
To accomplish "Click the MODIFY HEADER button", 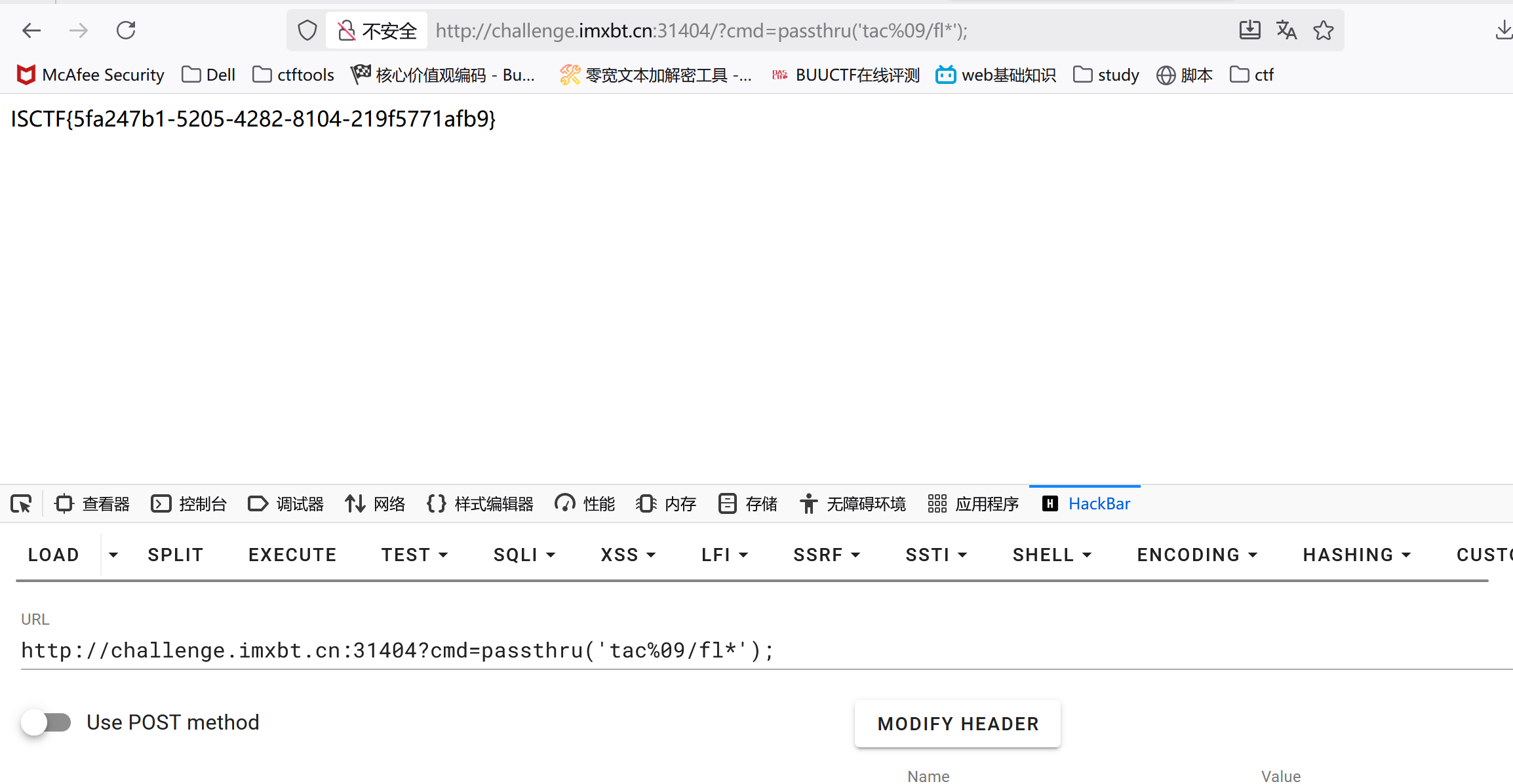I will [958, 724].
